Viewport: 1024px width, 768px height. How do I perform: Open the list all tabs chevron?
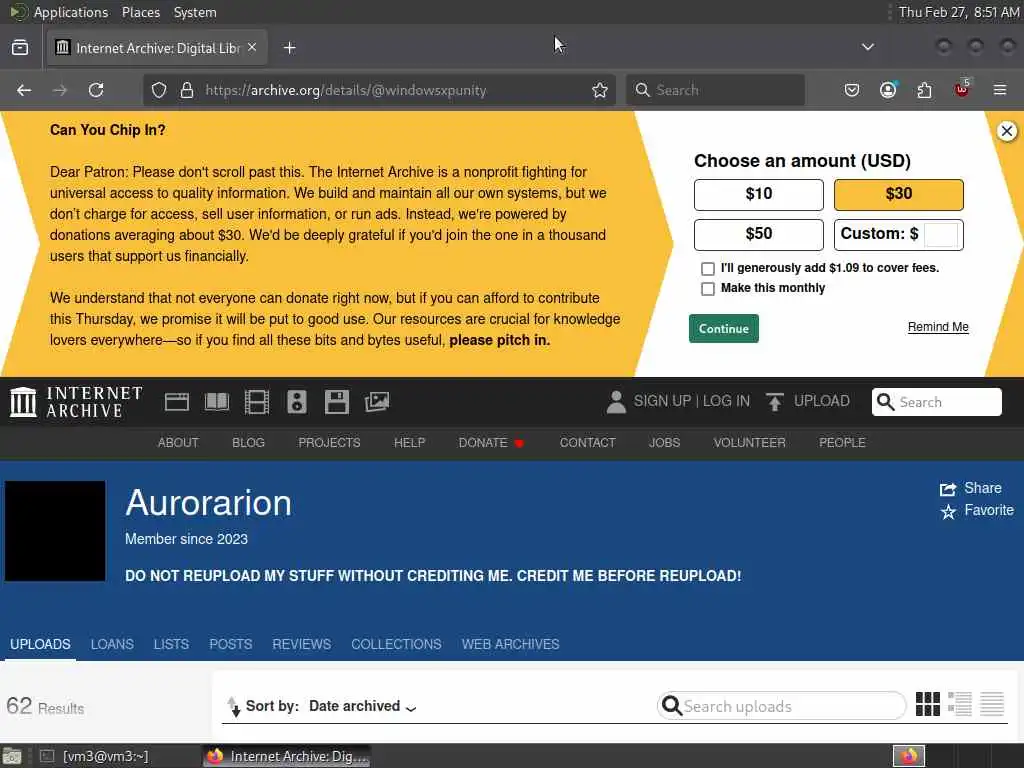(868, 47)
